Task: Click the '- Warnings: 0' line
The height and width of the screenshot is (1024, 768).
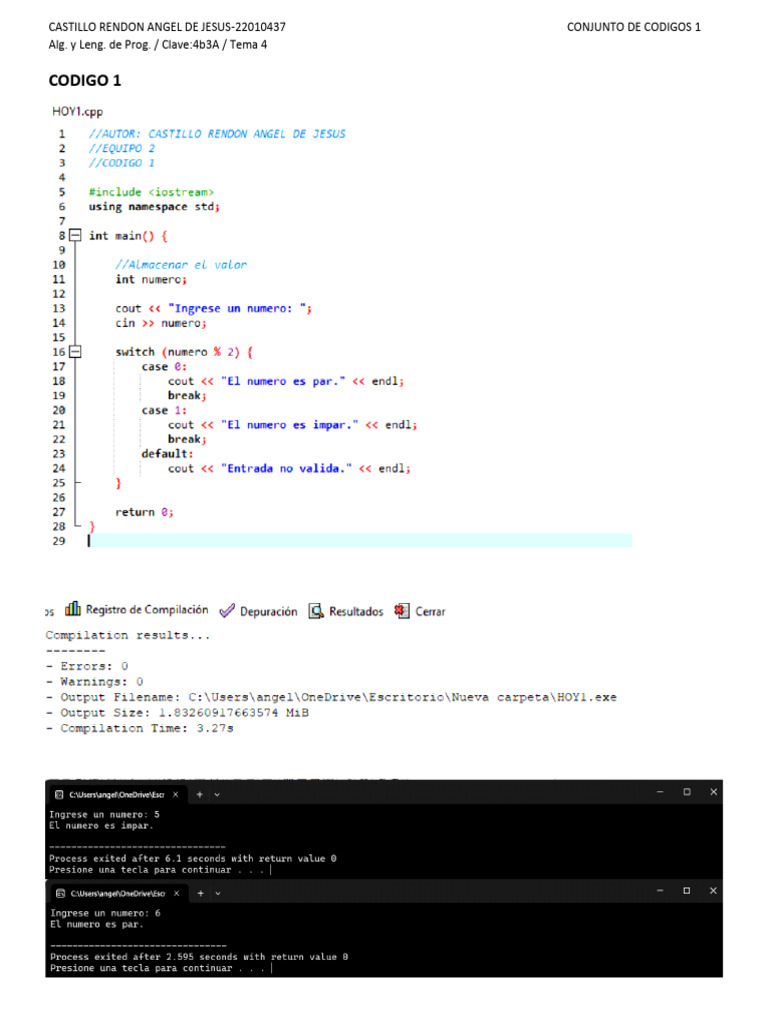Action: [x=95, y=682]
